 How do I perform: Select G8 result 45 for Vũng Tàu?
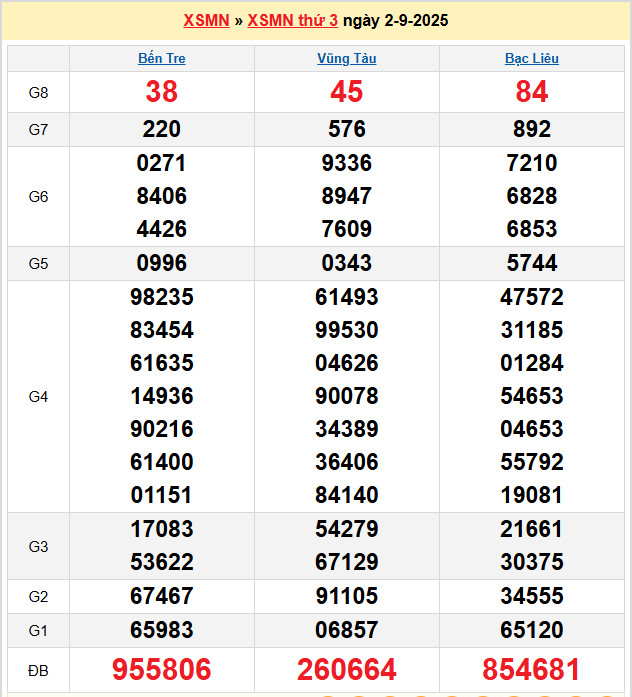click(347, 92)
